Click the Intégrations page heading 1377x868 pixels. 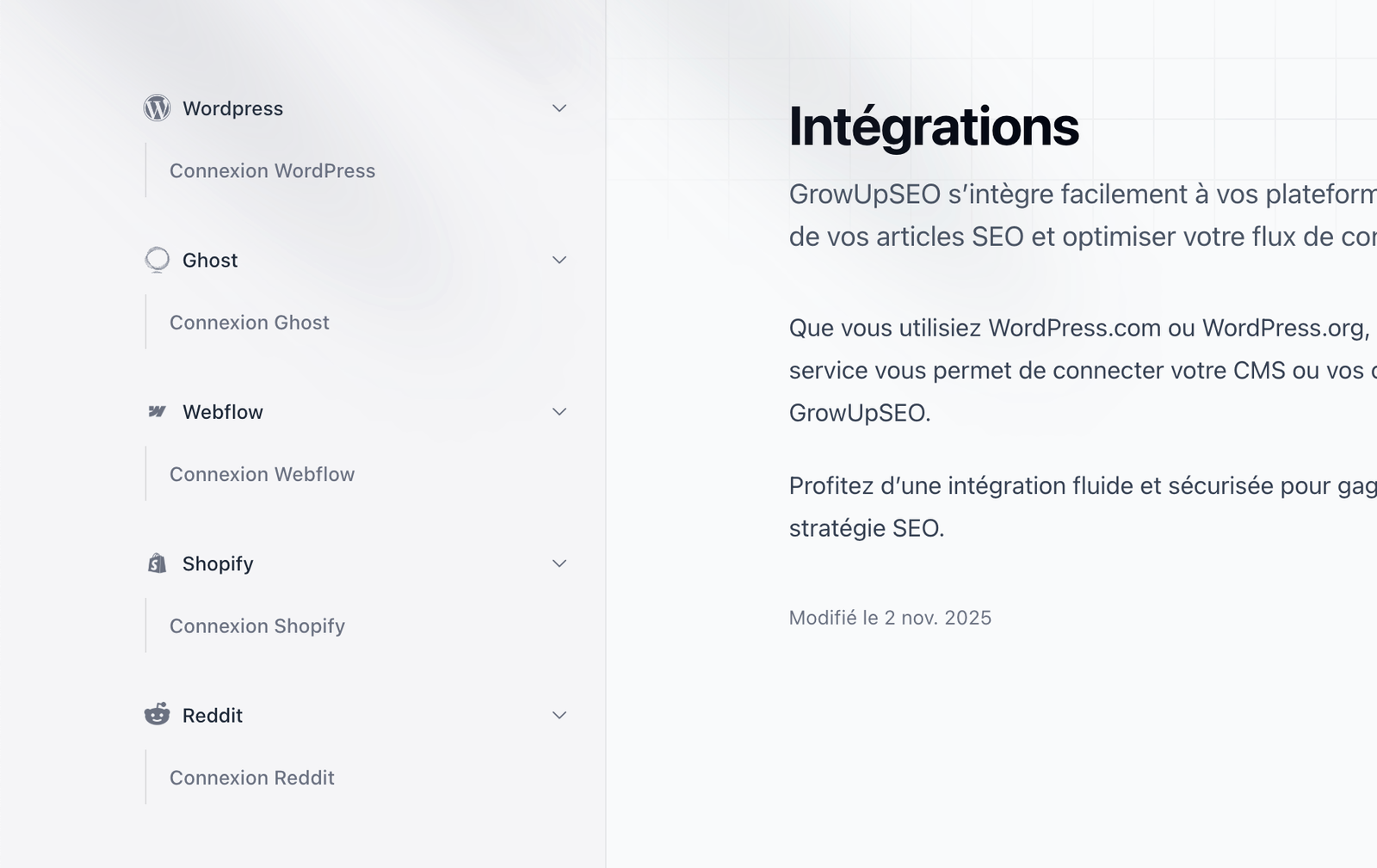tap(934, 126)
